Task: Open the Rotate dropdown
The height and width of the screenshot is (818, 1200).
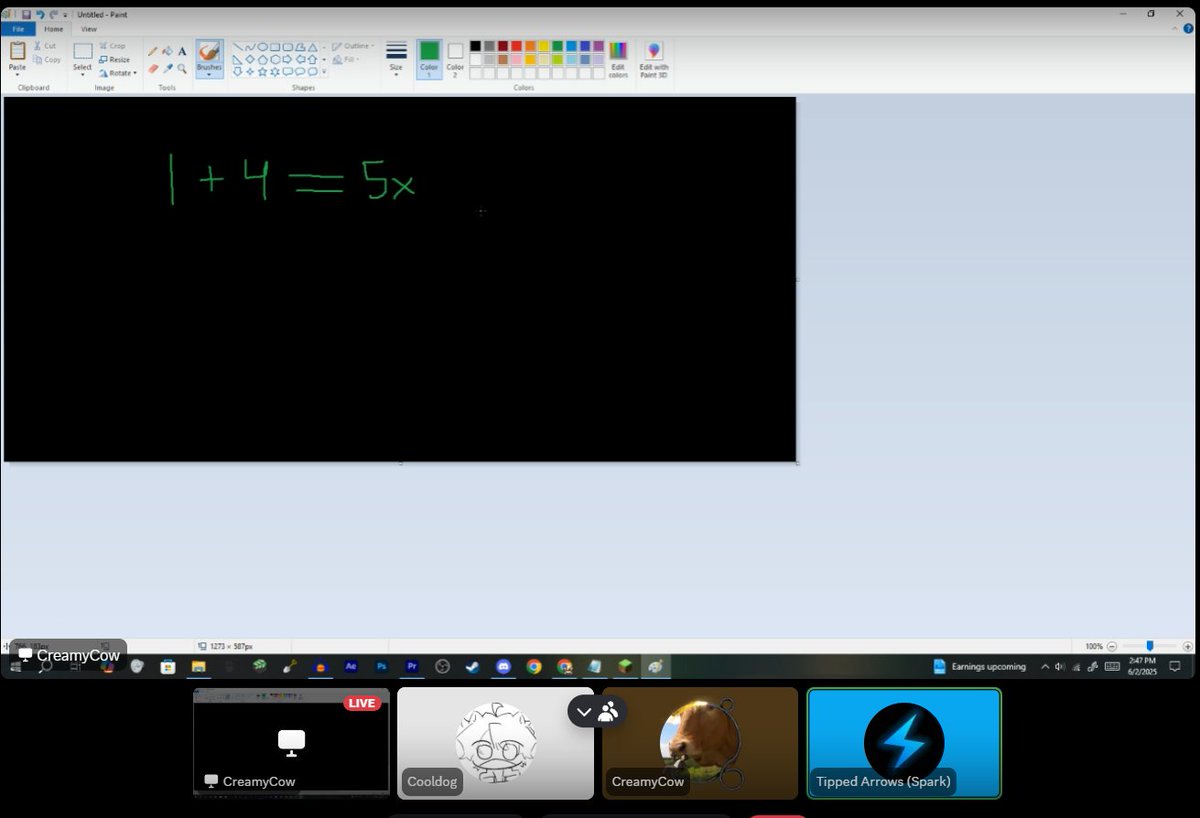Action: [x=118, y=73]
